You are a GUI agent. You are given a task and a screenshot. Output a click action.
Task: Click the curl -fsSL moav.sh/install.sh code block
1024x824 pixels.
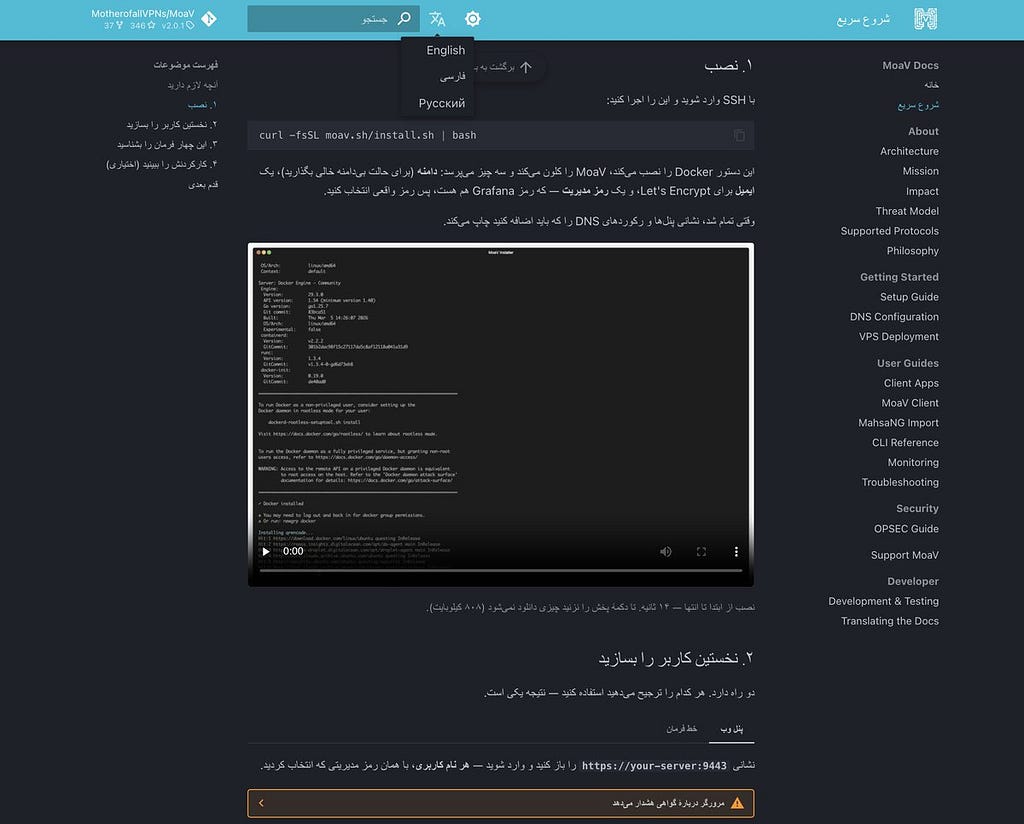point(501,135)
